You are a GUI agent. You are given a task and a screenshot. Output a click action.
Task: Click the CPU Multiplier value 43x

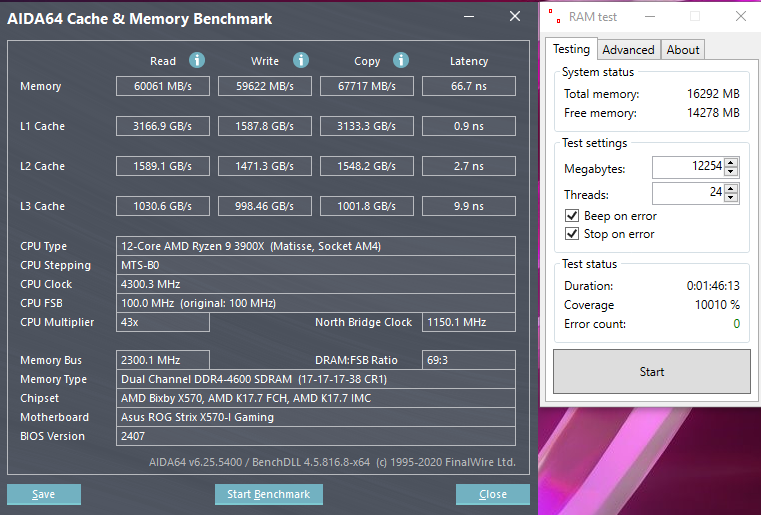tap(163, 322)
